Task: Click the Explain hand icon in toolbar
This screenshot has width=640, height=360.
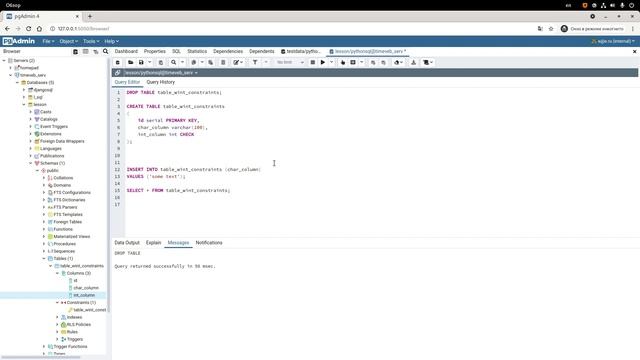Action: pyautogui.click(x=343, y=62)
